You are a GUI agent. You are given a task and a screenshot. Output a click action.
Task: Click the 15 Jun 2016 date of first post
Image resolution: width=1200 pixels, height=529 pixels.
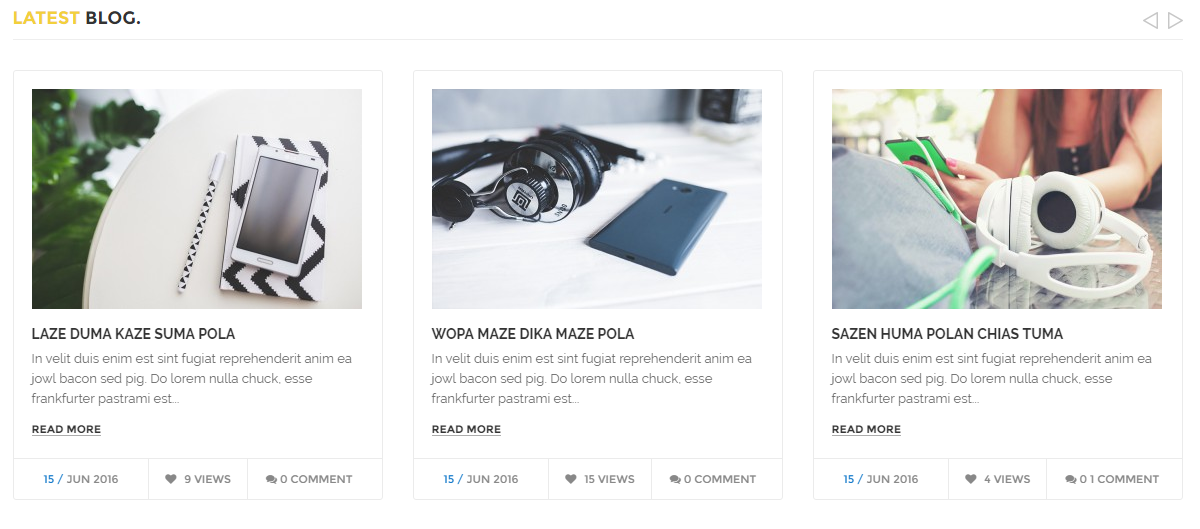81,479
